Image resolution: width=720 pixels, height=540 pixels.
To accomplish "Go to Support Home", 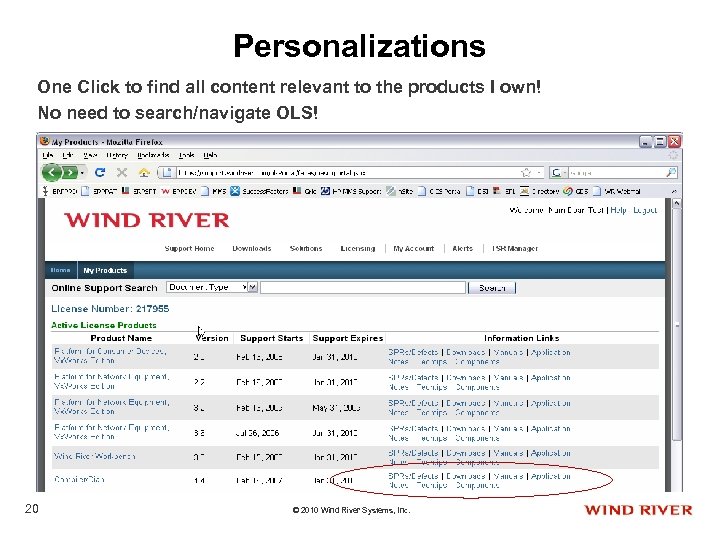I will [x=189, y=248].
